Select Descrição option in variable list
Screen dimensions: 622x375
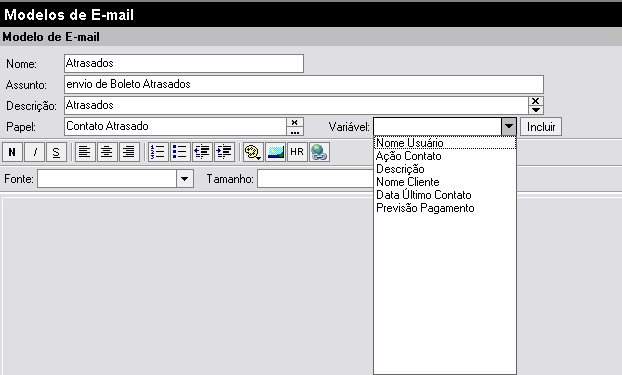(445, 169)
